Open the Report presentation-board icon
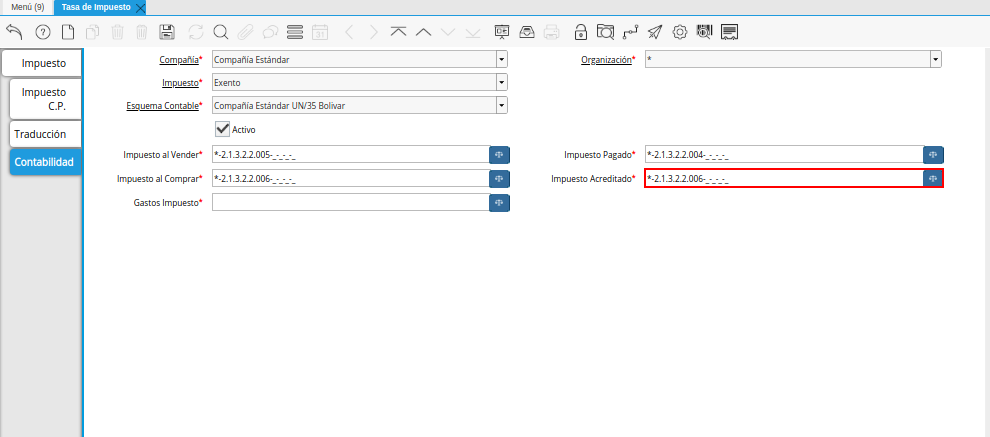Image resolution: width=990 pixels, height=437 pixels. coord(502,32)
